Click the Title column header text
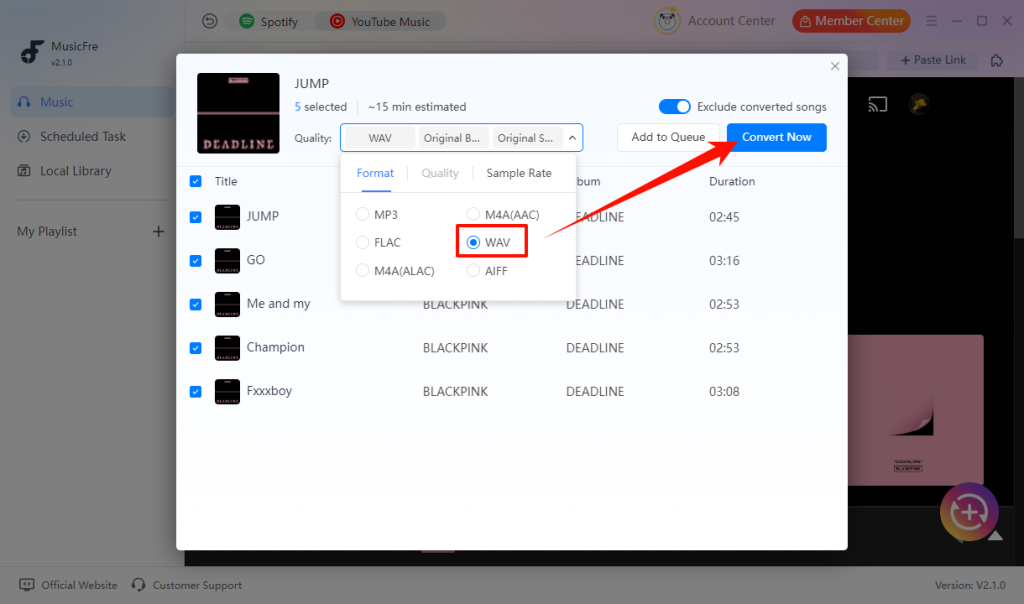 click(x=226, y=182)
